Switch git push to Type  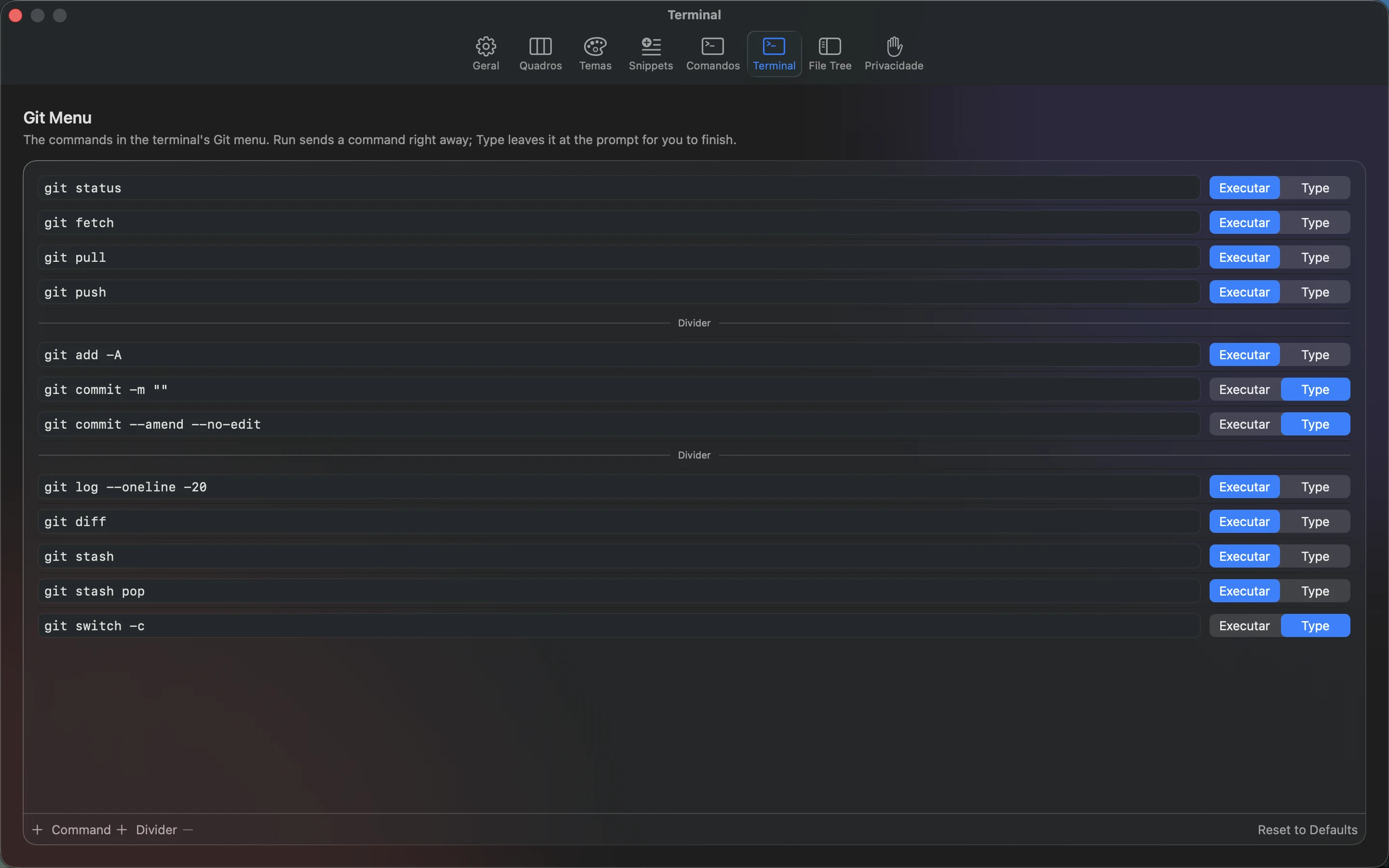[1315, 292]
